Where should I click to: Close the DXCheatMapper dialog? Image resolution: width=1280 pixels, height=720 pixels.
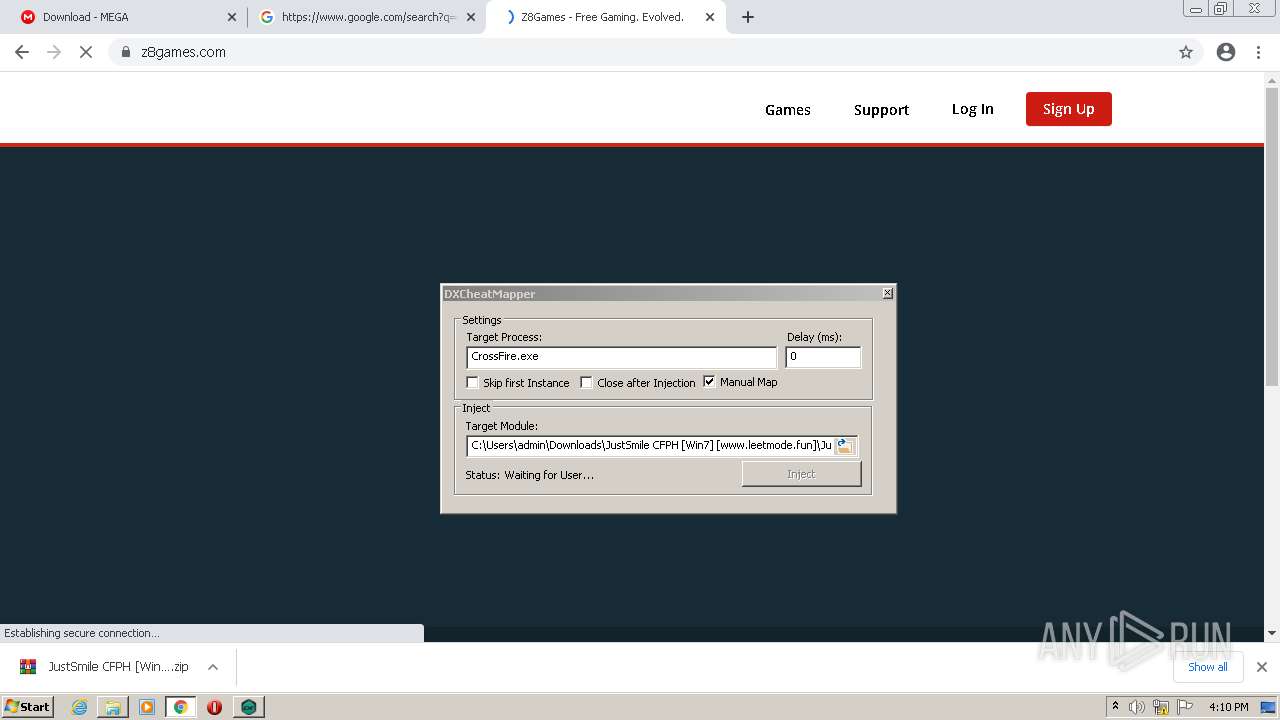[x=887, y=293]
